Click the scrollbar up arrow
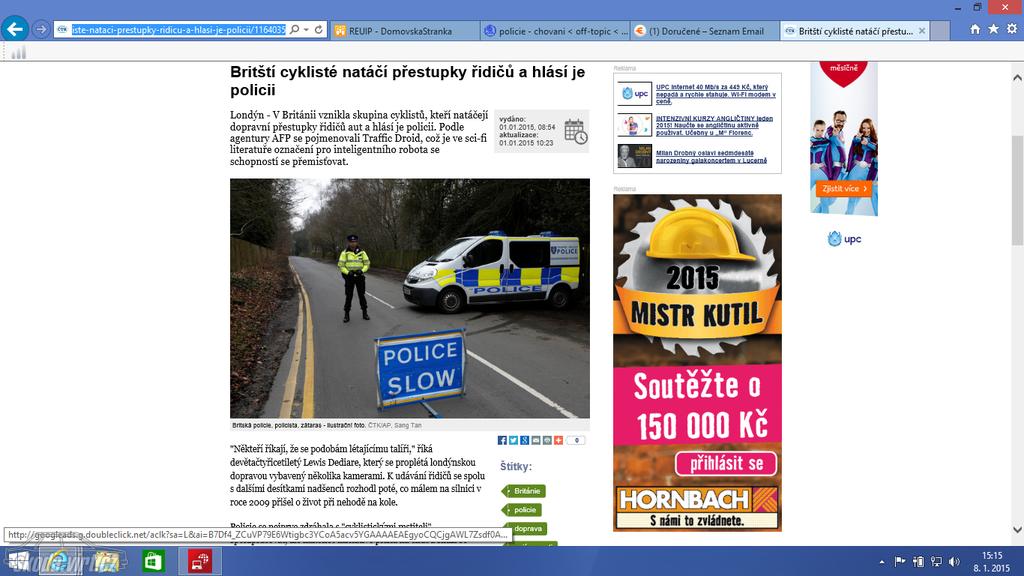Screen dimensions: 1024x576 (1017, 78)
